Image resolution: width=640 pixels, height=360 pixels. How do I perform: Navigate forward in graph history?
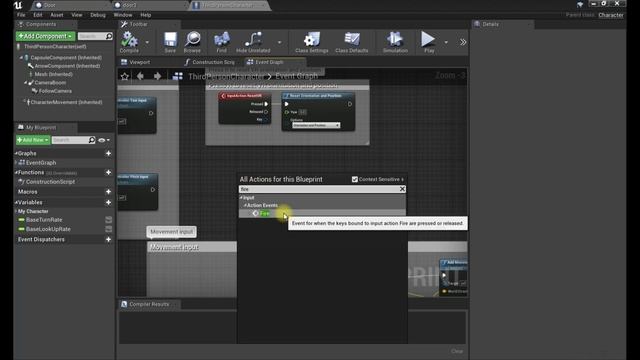tap(157, 76)
